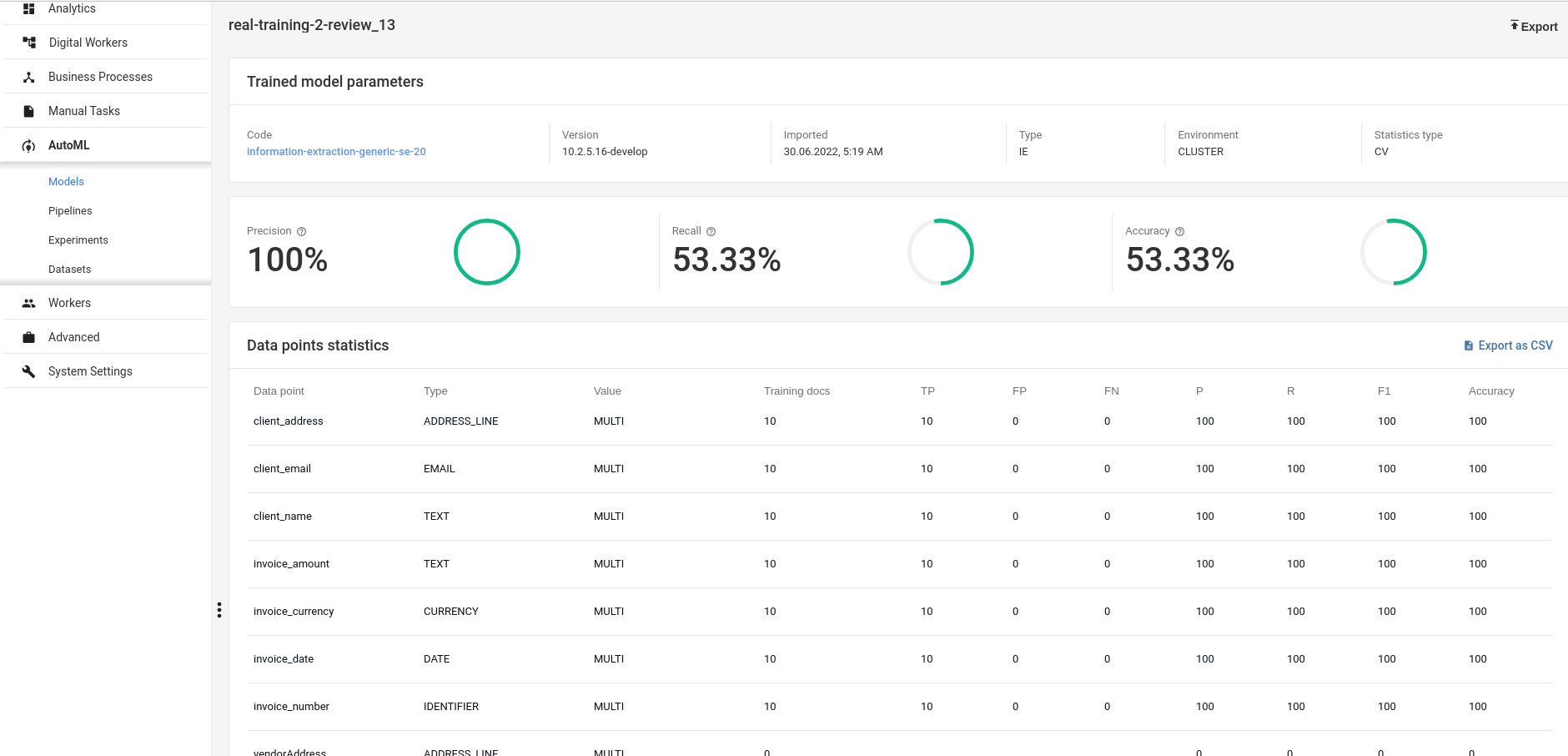
Task: Click the Digital Workers sidebar icon
Action: 28,43
